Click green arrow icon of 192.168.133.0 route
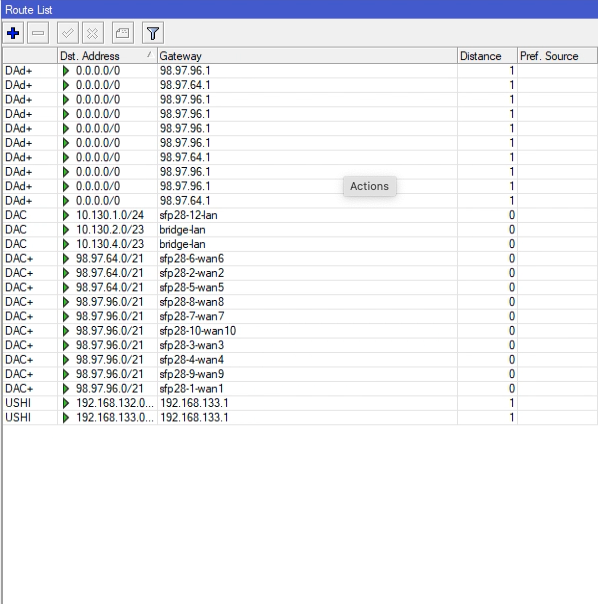Image resolution: width=598 pixels, height=604 pixels. click(x=66, y=417)
